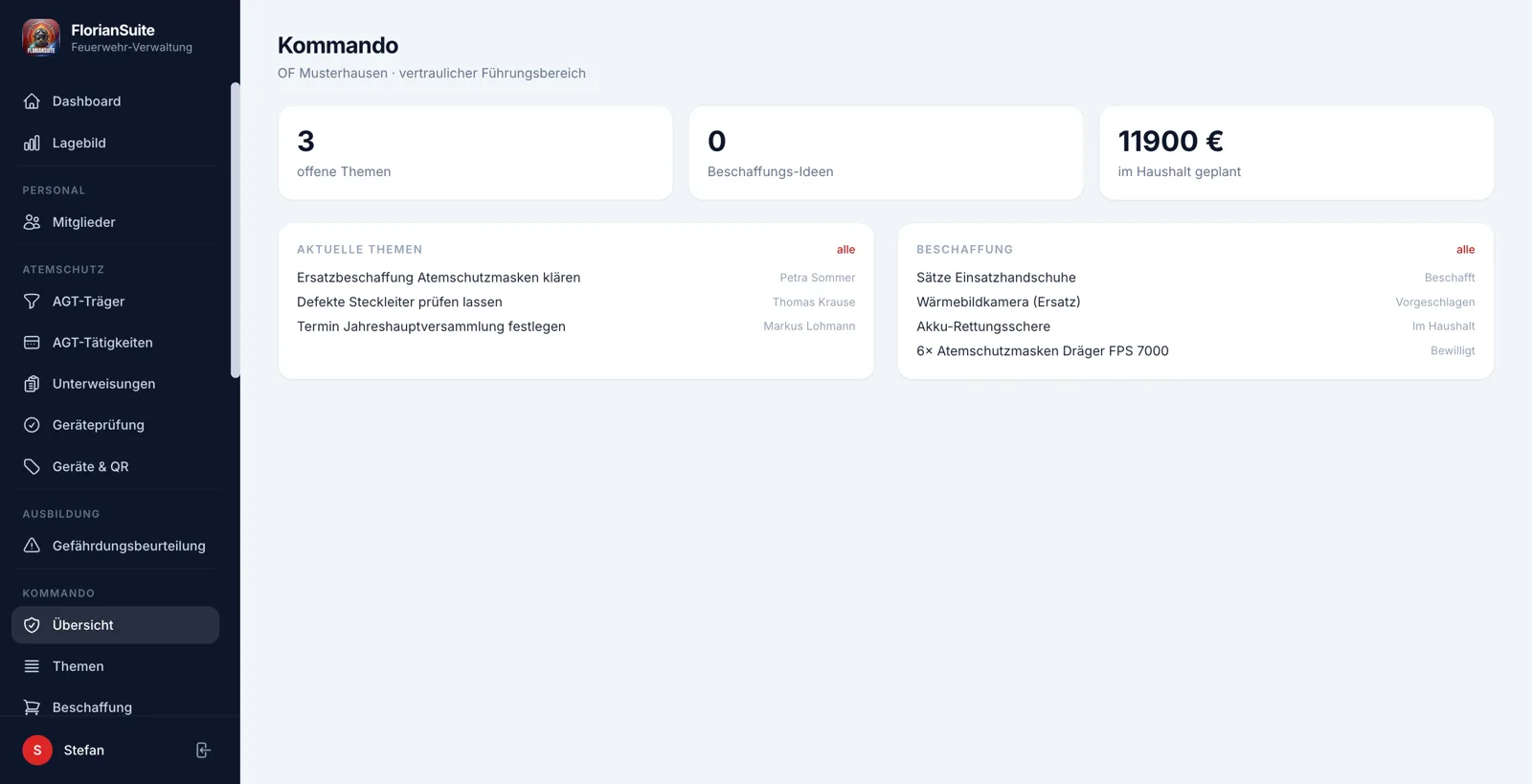Open the Themen sidebar entry
Image resolution: width=1532 pixels, height=784 pixels.
pos(115,666)
